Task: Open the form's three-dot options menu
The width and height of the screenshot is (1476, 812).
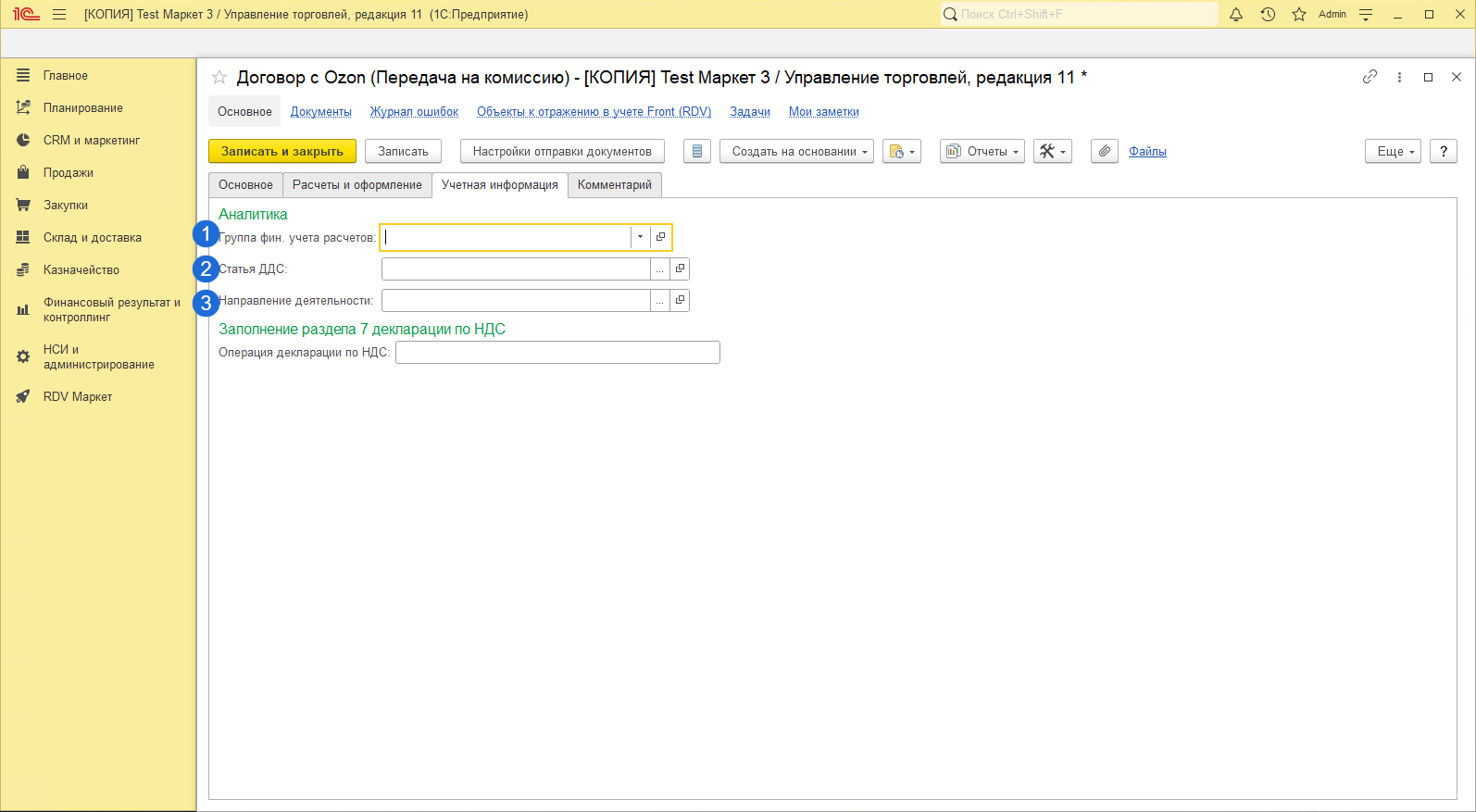Action: [1399, 77]
